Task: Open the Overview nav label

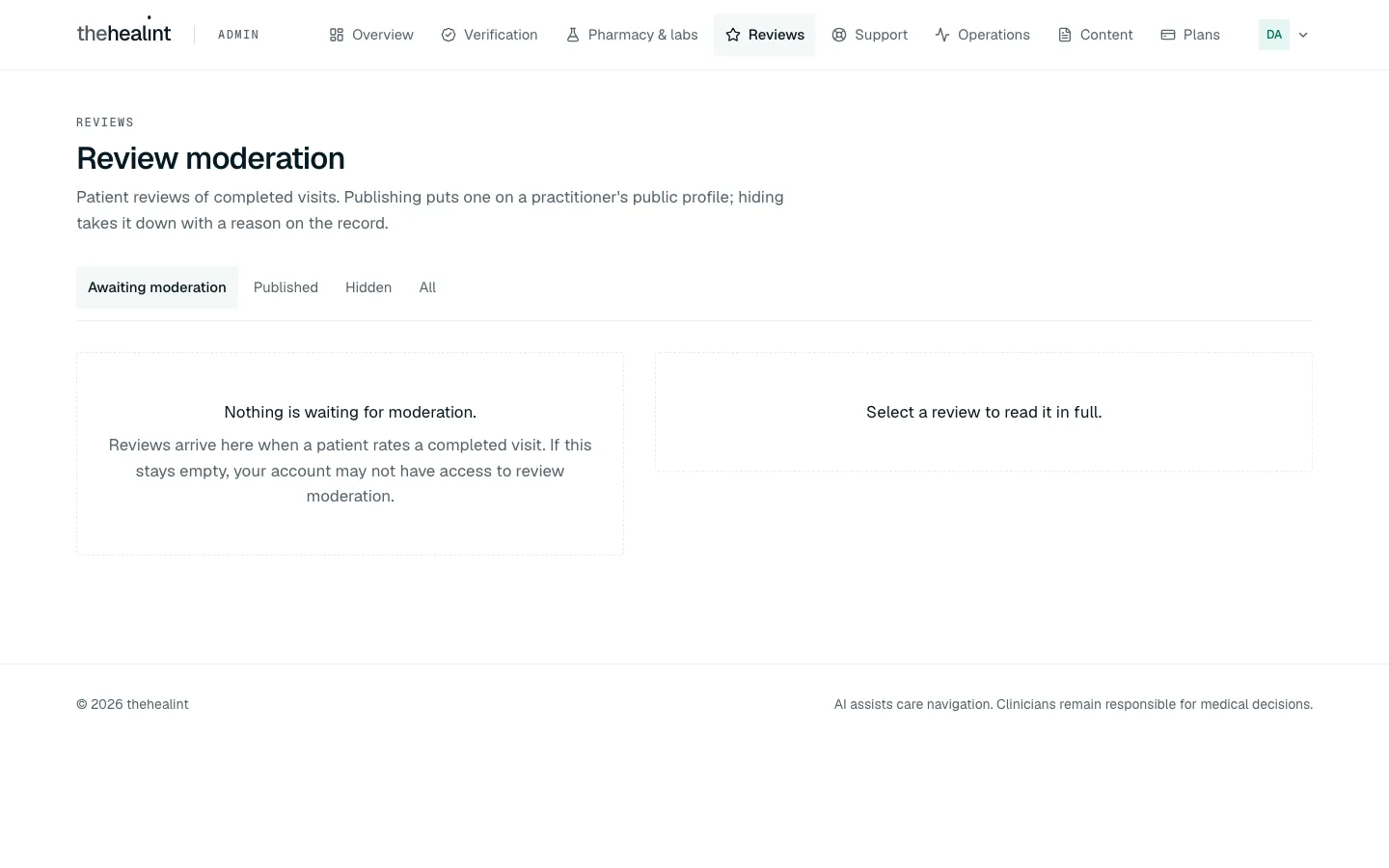Action: (x=383, y=35)
